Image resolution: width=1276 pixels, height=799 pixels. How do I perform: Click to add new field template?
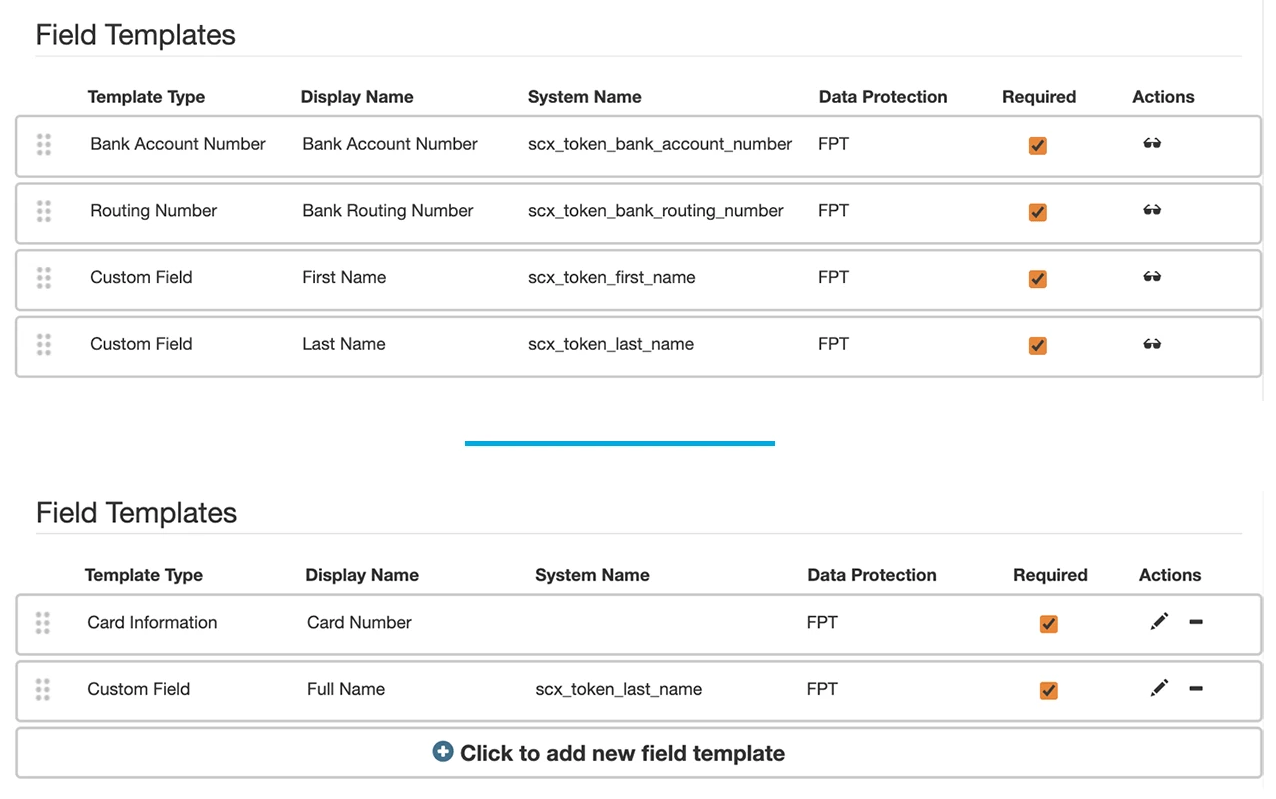(622, 754)
